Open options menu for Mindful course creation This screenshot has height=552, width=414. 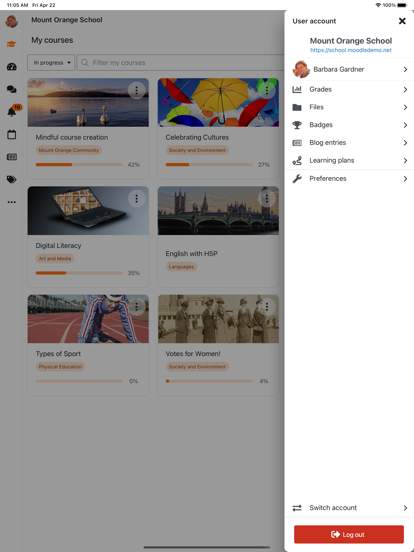(137, 90)
